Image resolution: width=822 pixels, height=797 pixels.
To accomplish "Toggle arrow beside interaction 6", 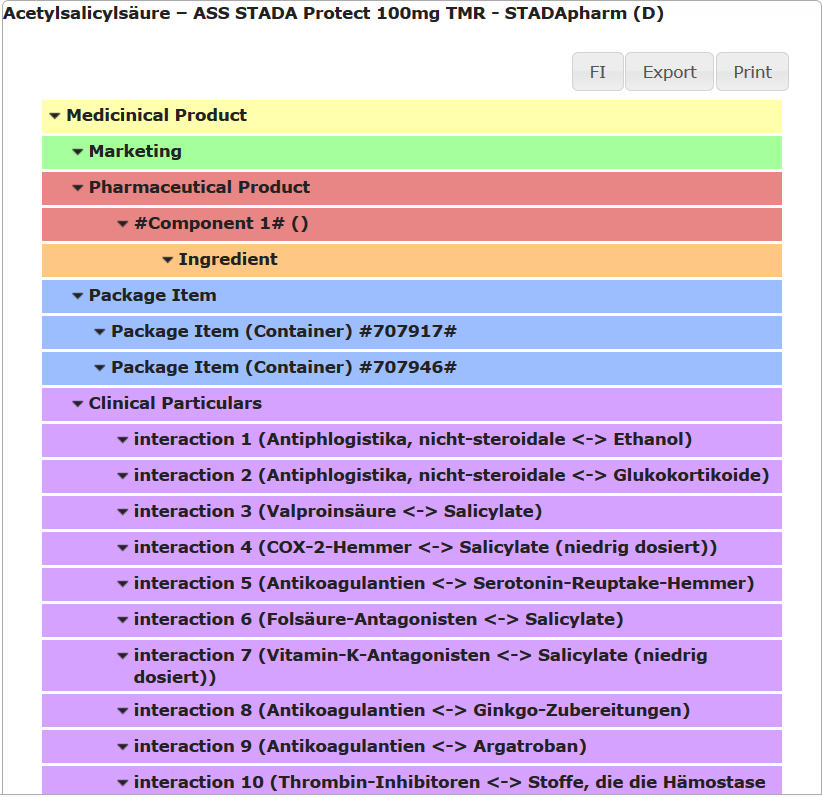I will click(x=123, y=620).
